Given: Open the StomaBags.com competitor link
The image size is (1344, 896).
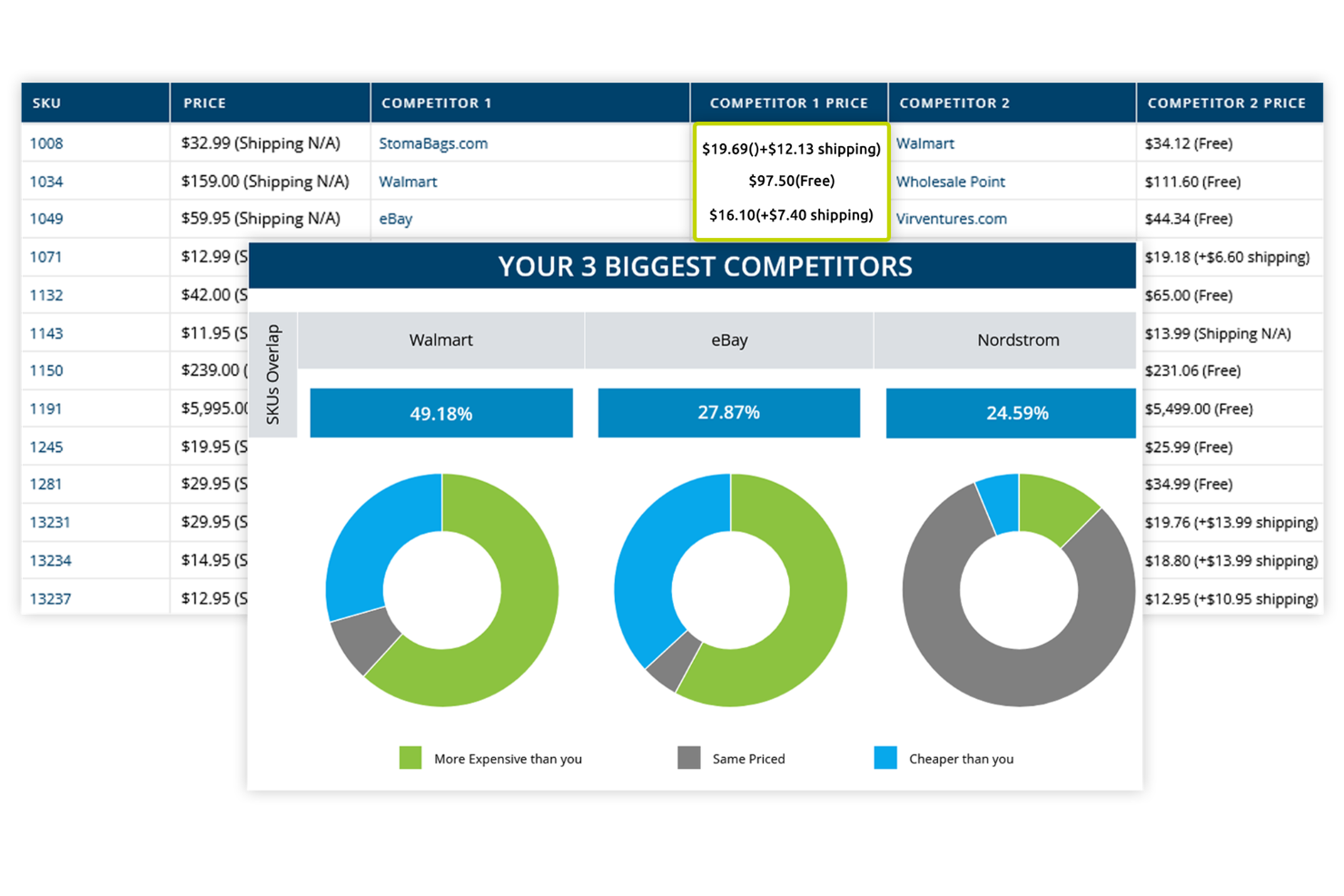Looking at the screenshot, I should (x=433, y=143).
